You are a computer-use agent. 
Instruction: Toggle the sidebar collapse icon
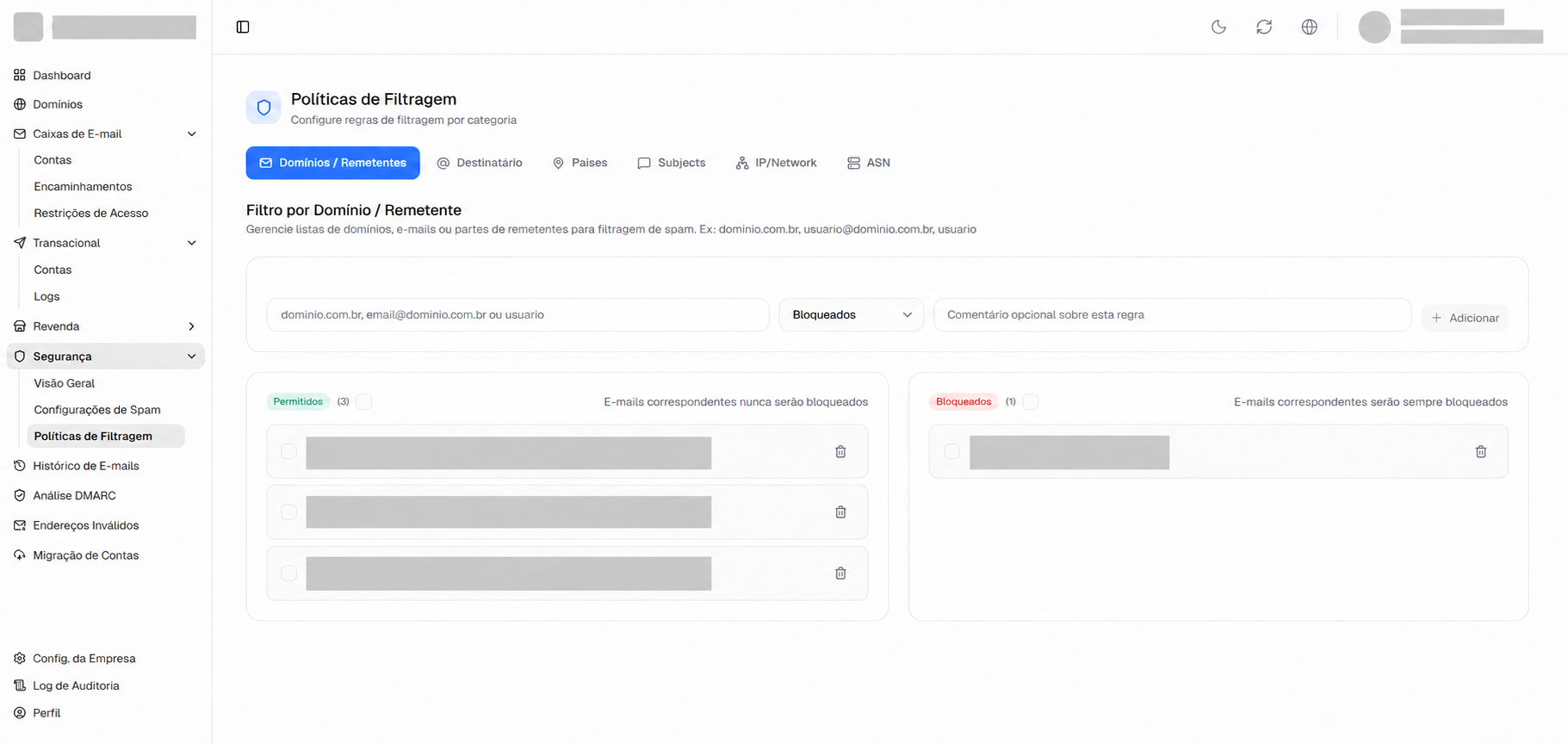(x=243, y=27)
